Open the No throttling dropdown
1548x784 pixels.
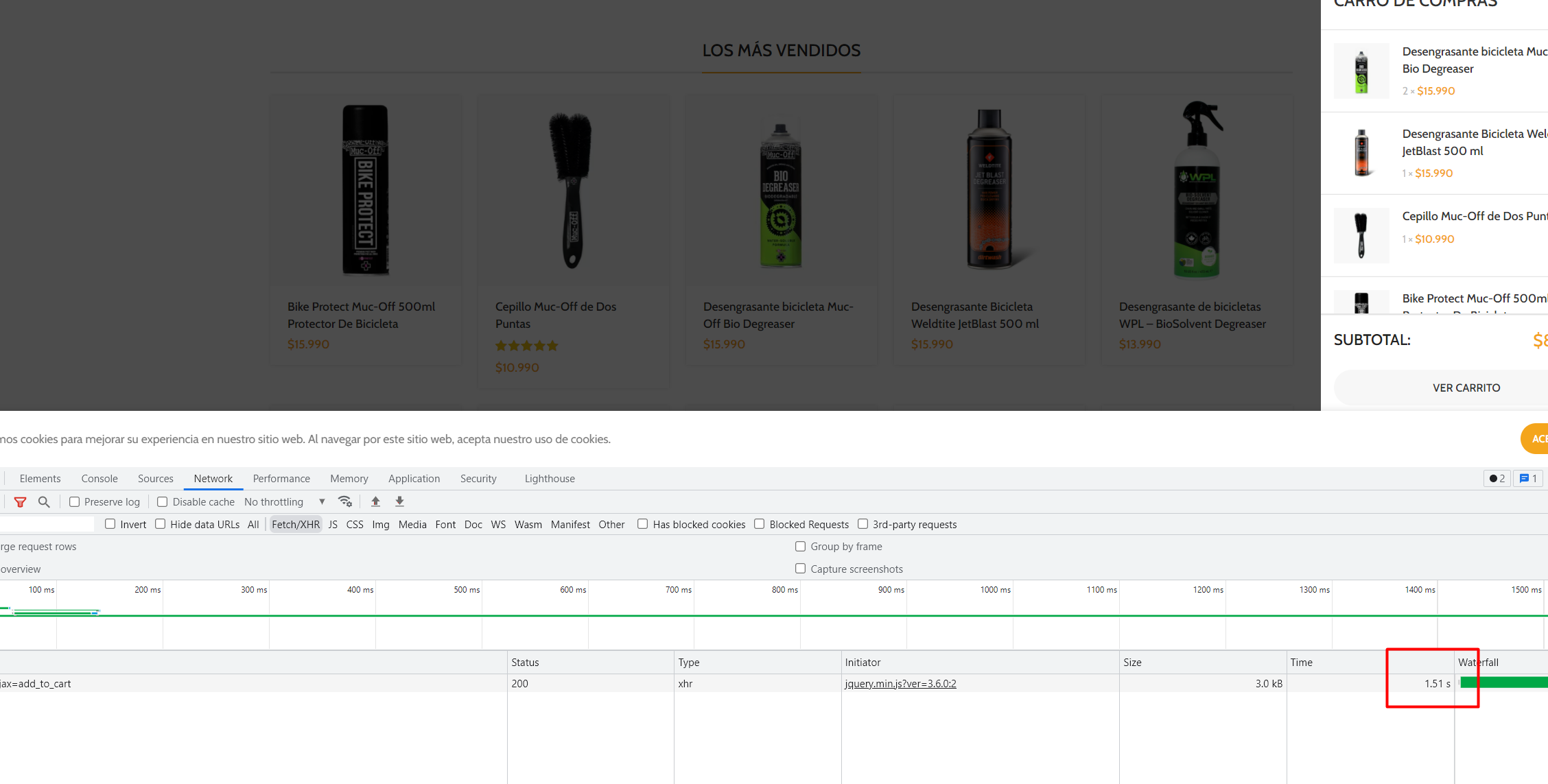pos(285,502)
